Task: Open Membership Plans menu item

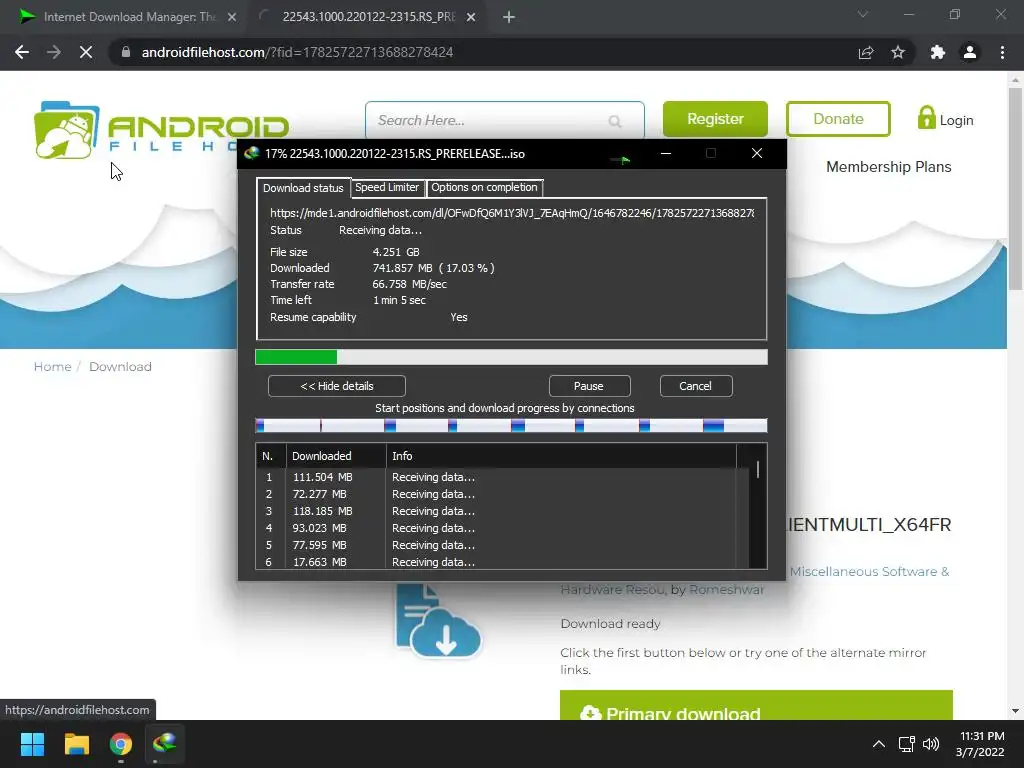Action: point(888,167)
